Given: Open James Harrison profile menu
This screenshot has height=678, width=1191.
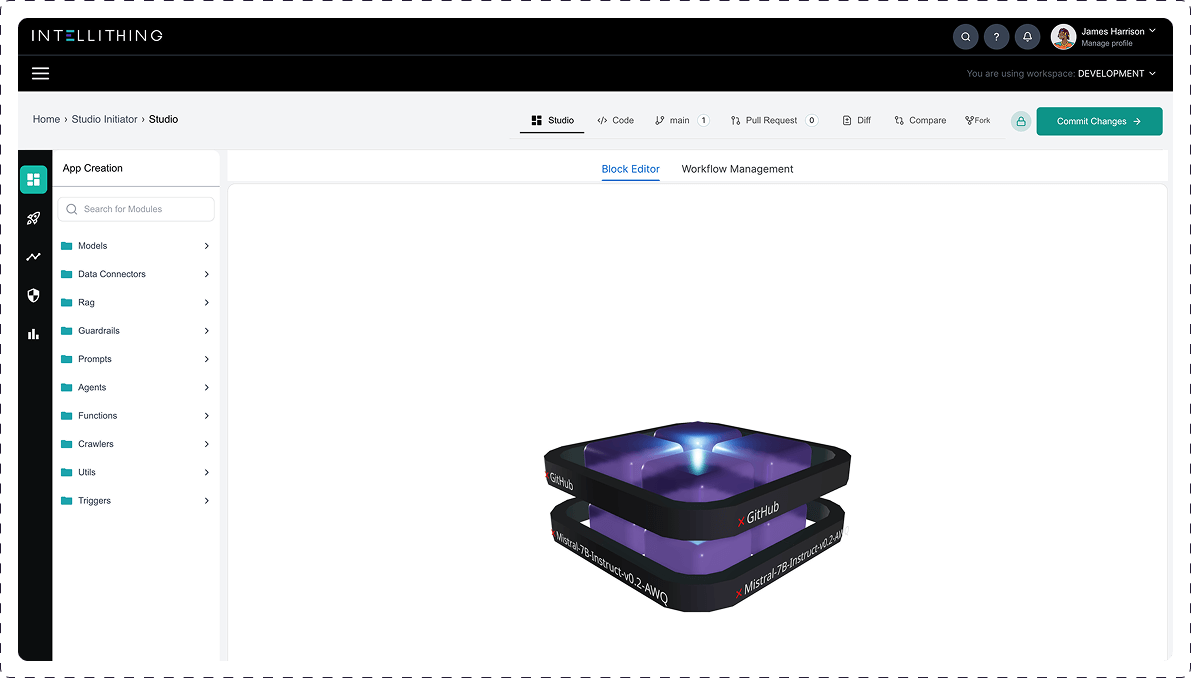Looking at the screenshot, I should click(x=1104, y=37).
